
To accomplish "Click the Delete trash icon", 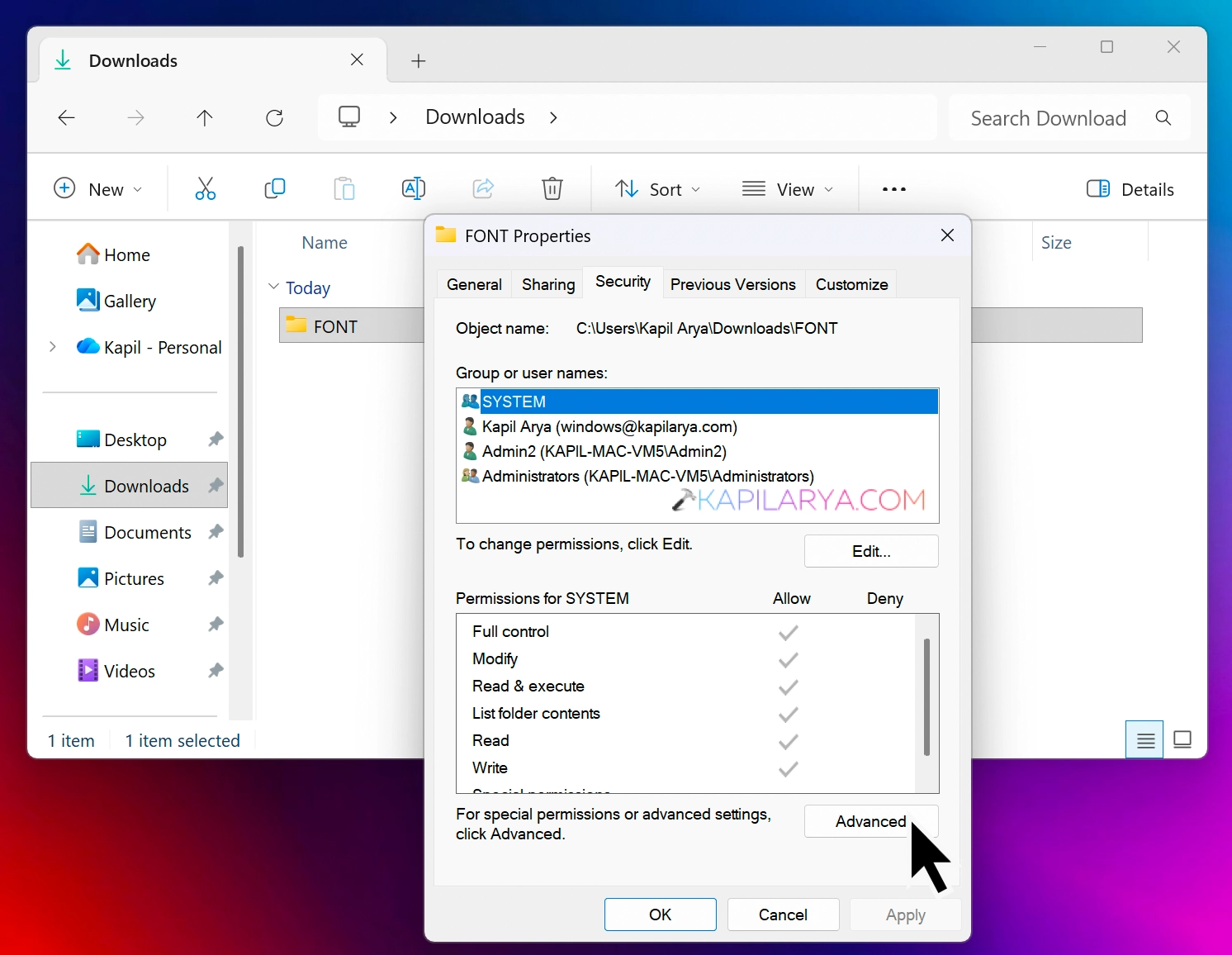I will pos(552,189).
